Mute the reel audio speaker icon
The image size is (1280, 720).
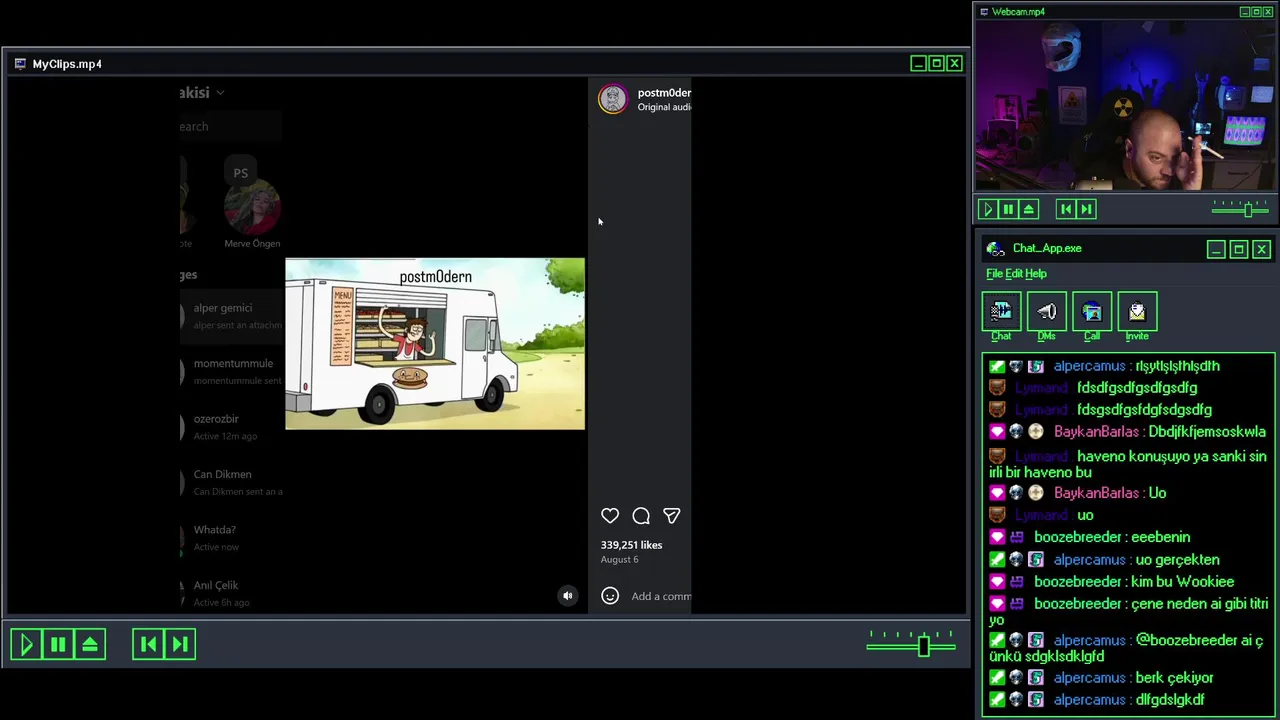(x=567, y=596)
